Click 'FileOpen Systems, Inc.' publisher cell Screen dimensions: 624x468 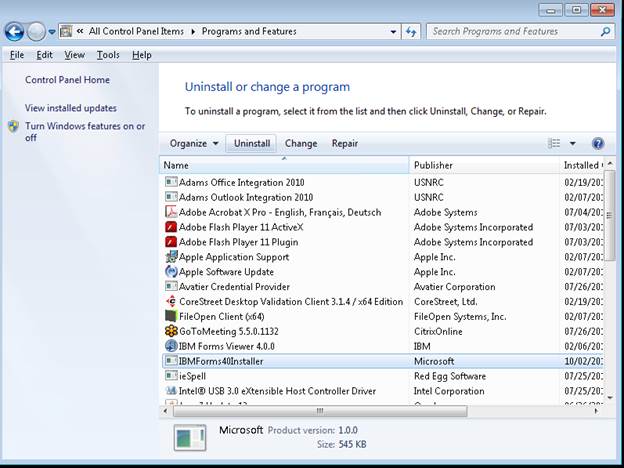tap(460, 316)
